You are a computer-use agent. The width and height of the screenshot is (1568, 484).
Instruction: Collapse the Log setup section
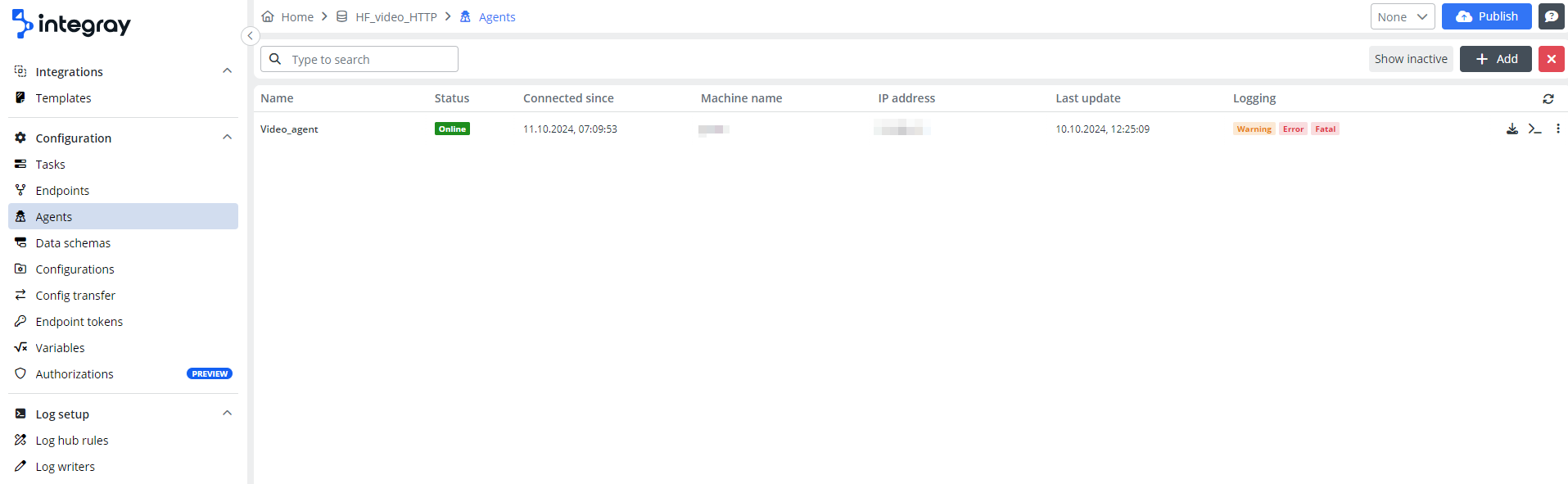[227, 414]
